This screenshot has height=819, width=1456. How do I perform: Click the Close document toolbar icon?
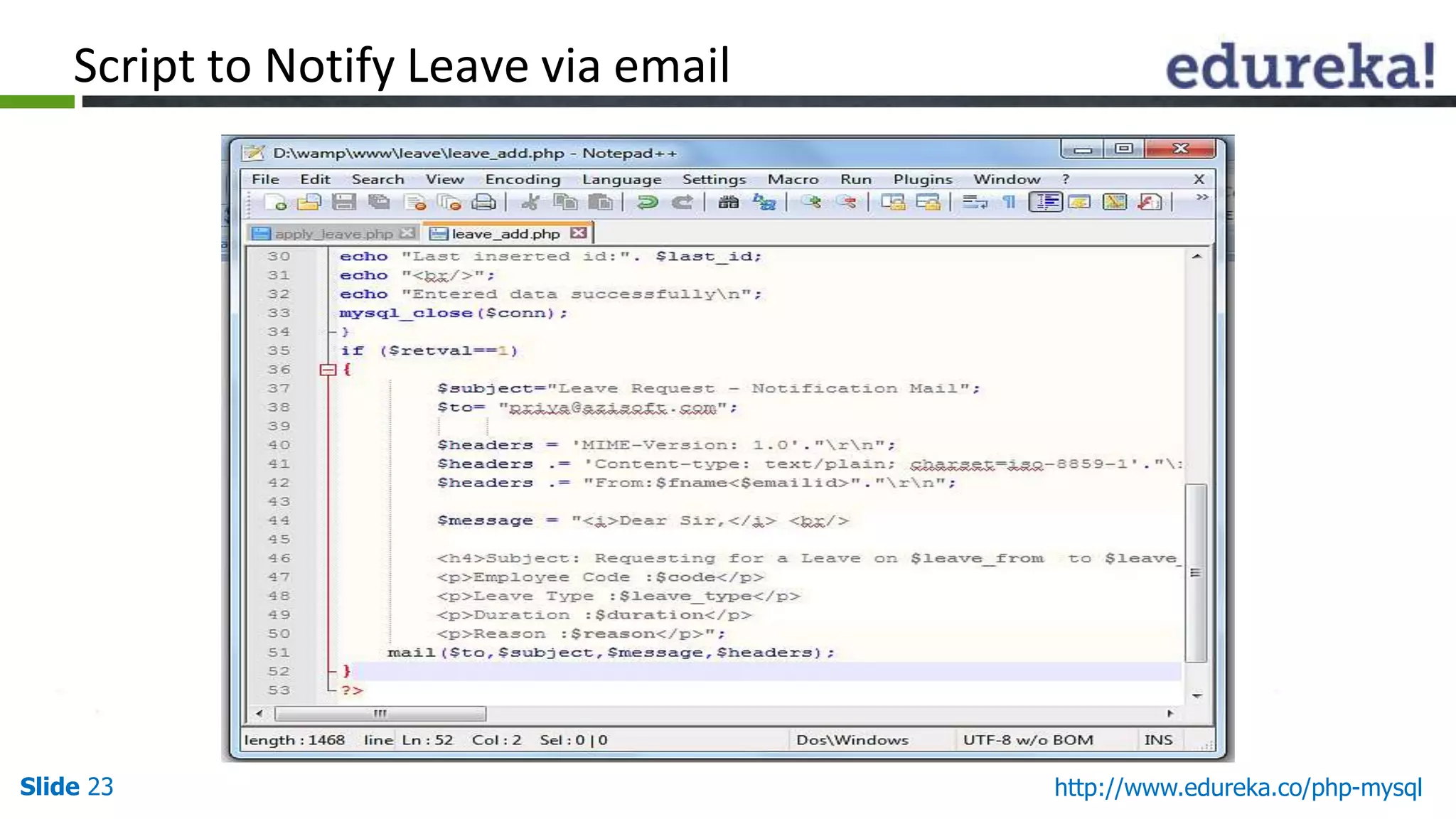coord(415,203)
